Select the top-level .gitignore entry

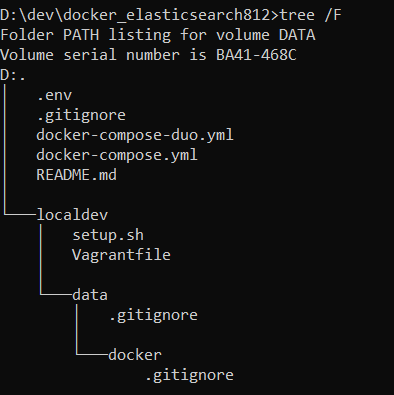click(81, 116)
